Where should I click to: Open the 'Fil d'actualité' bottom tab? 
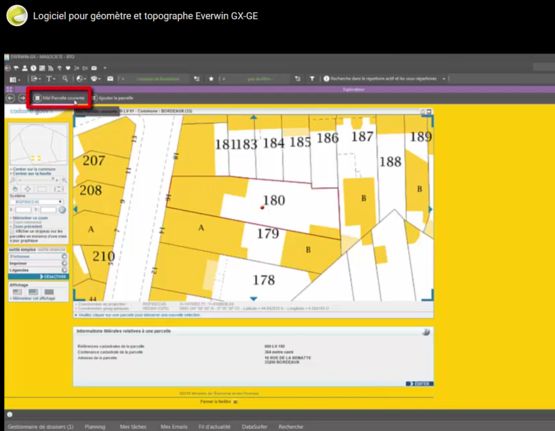214,427
